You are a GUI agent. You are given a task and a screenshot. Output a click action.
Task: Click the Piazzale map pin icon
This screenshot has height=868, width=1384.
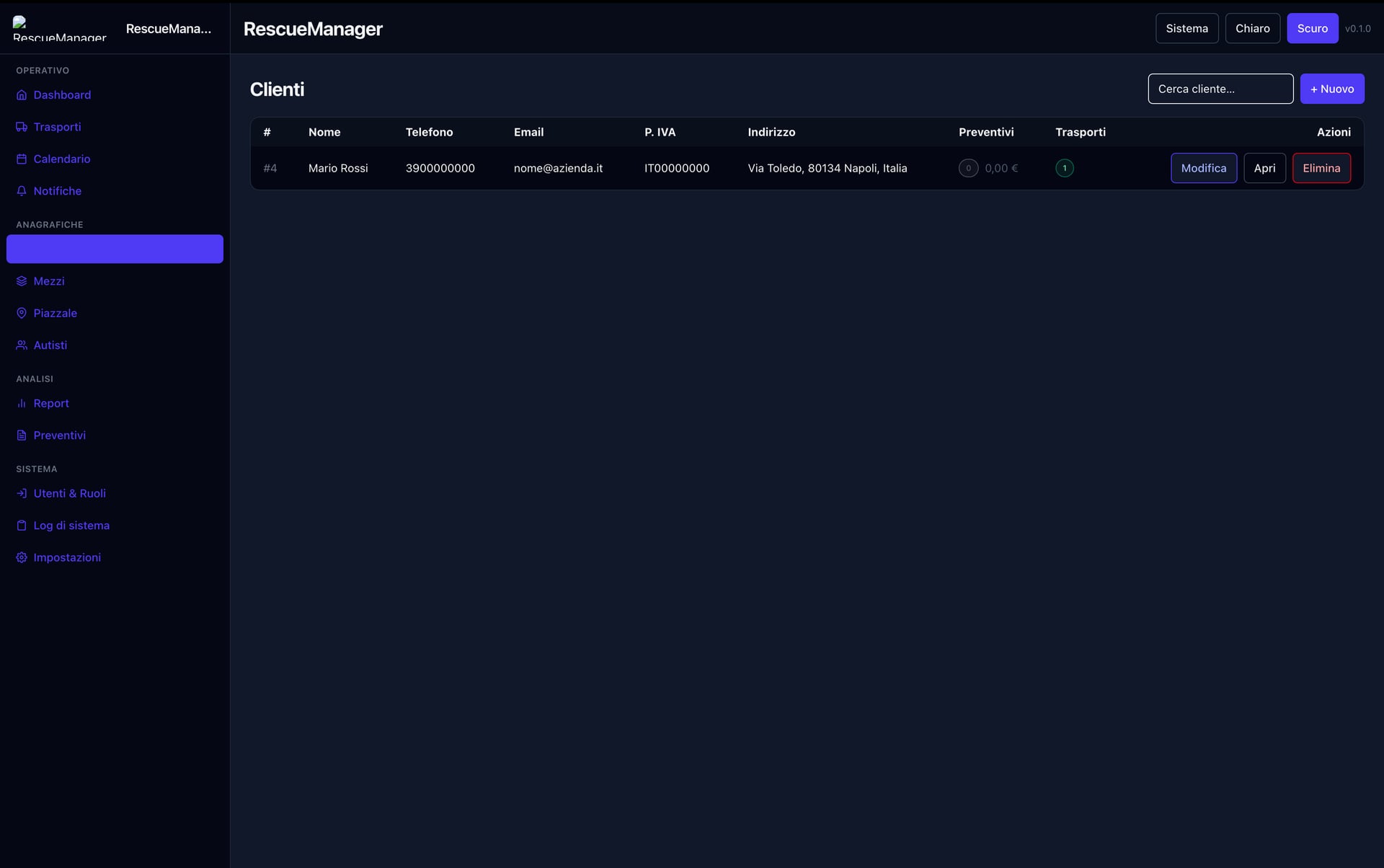pos(22,313)
